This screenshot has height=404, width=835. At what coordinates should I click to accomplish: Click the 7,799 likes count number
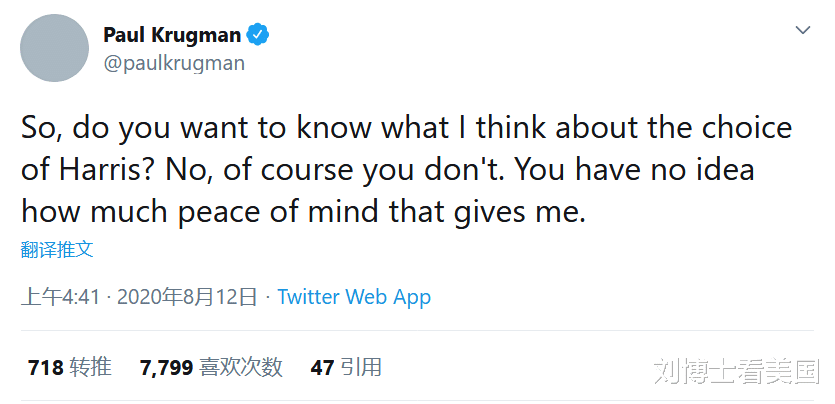click(166, 368)
